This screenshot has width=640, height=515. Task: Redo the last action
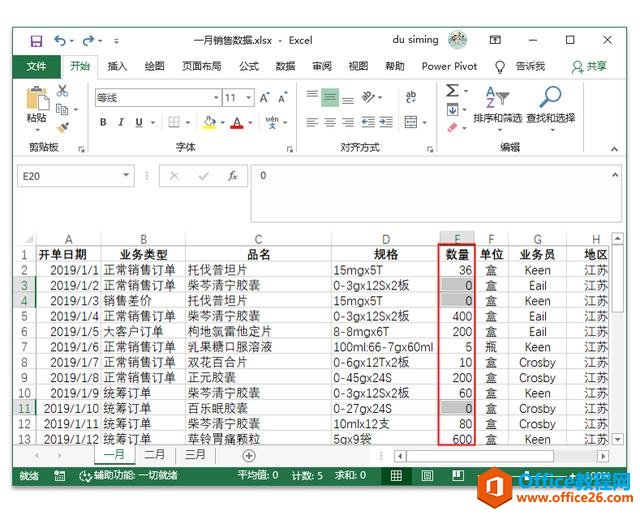point(88,41)
